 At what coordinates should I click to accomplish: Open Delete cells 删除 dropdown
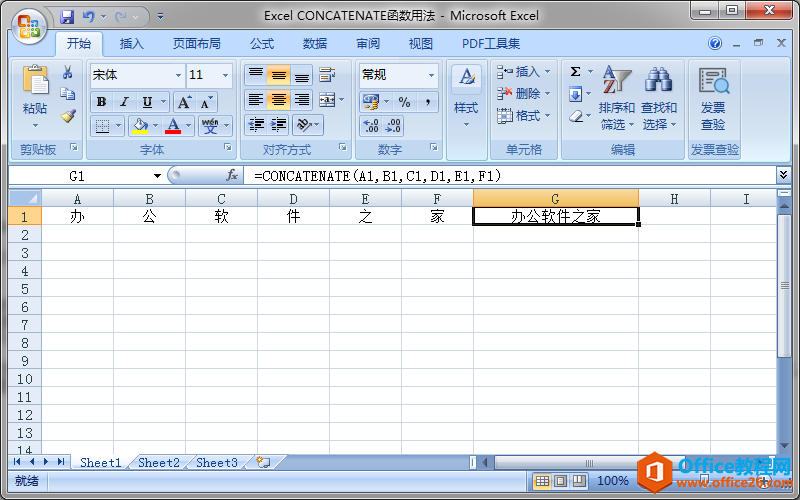coord(523,94)
